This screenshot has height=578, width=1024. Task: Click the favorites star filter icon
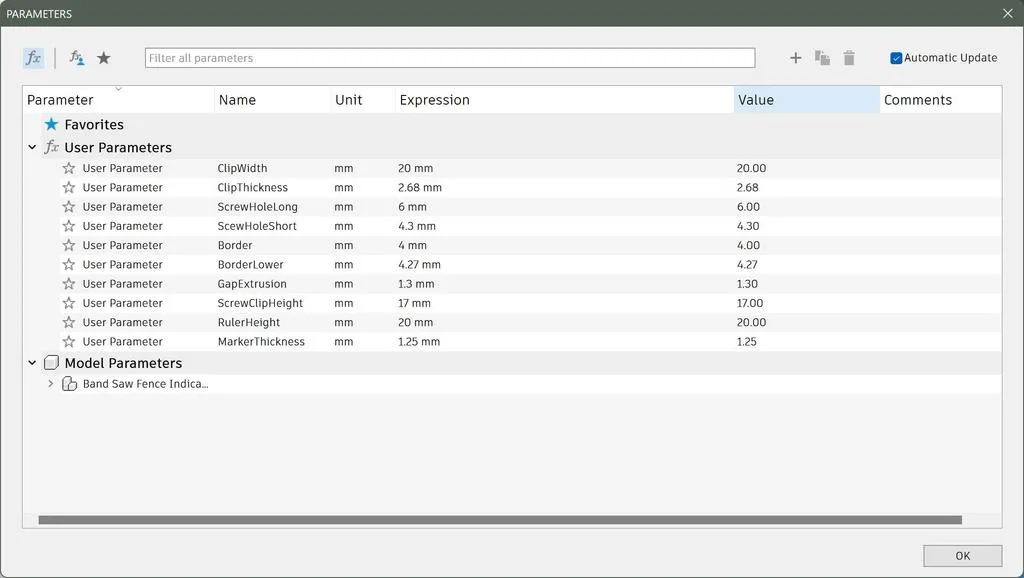click(x=103, y=58)
